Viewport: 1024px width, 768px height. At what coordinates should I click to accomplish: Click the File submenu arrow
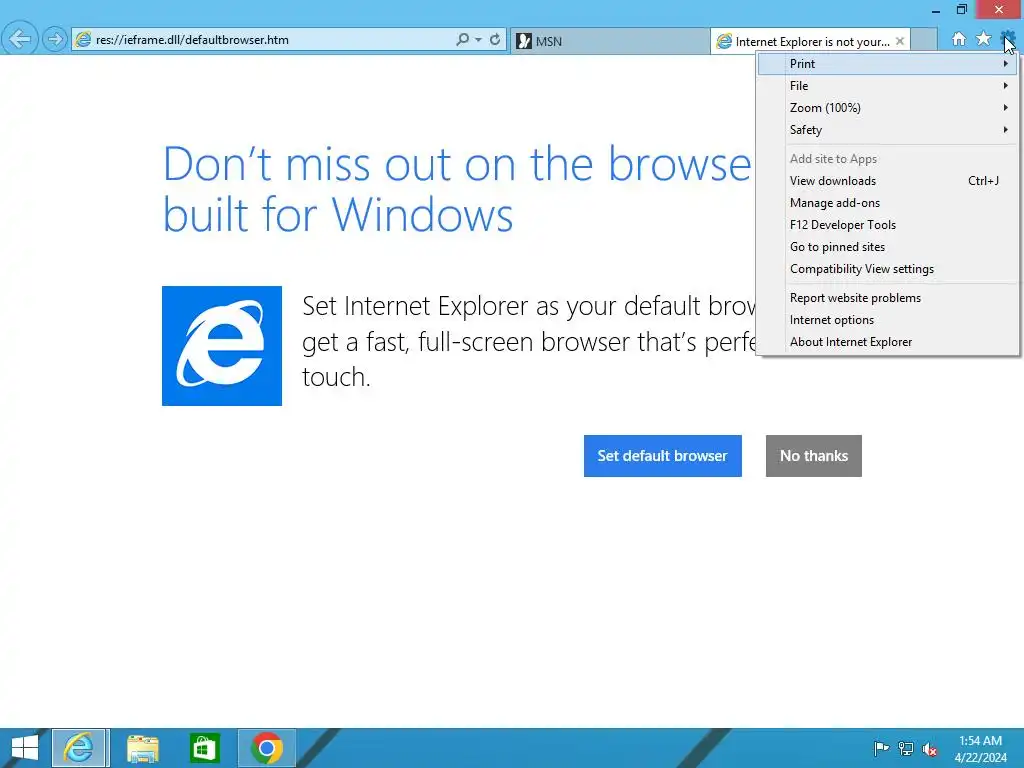pos(1006,86)
